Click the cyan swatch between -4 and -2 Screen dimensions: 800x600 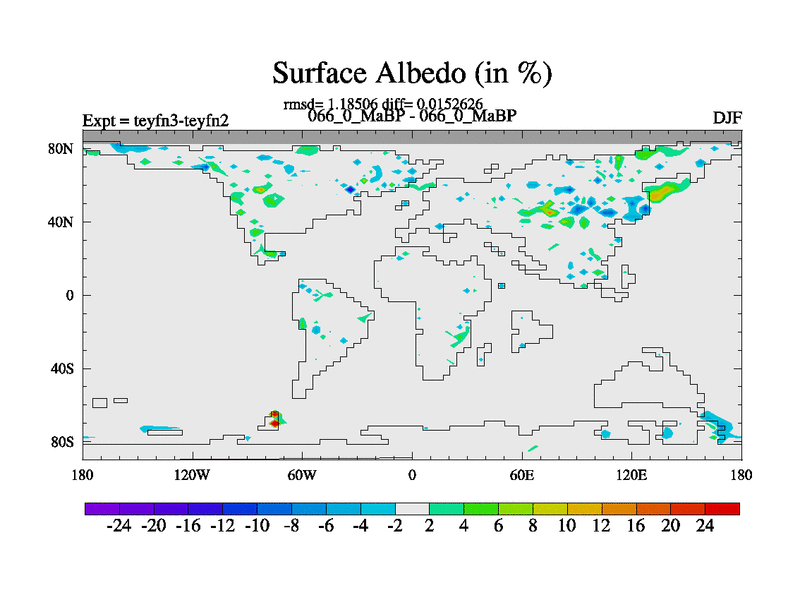[378, 509]
